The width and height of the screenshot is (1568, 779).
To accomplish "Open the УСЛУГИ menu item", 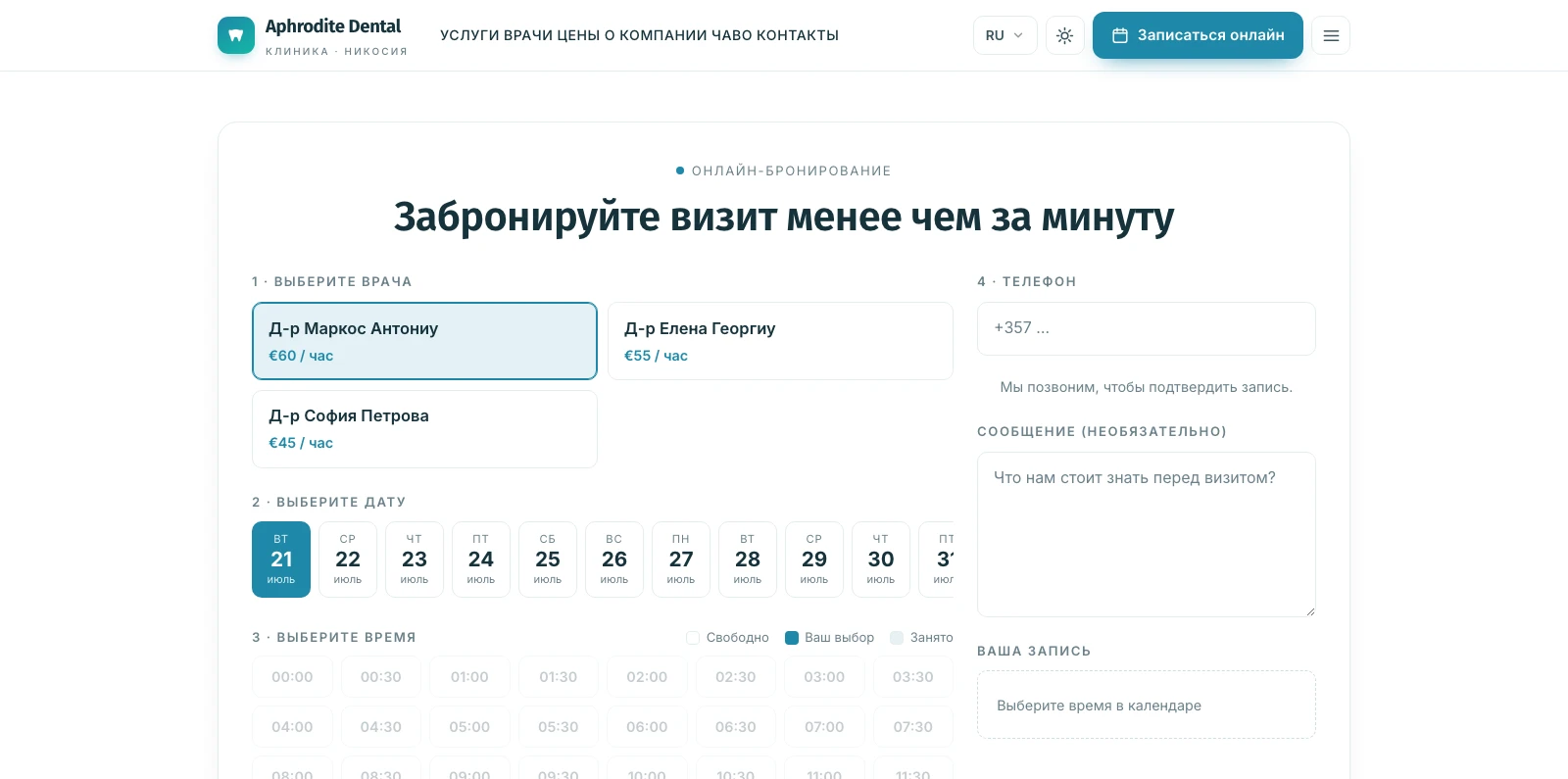I will point(469,35).
